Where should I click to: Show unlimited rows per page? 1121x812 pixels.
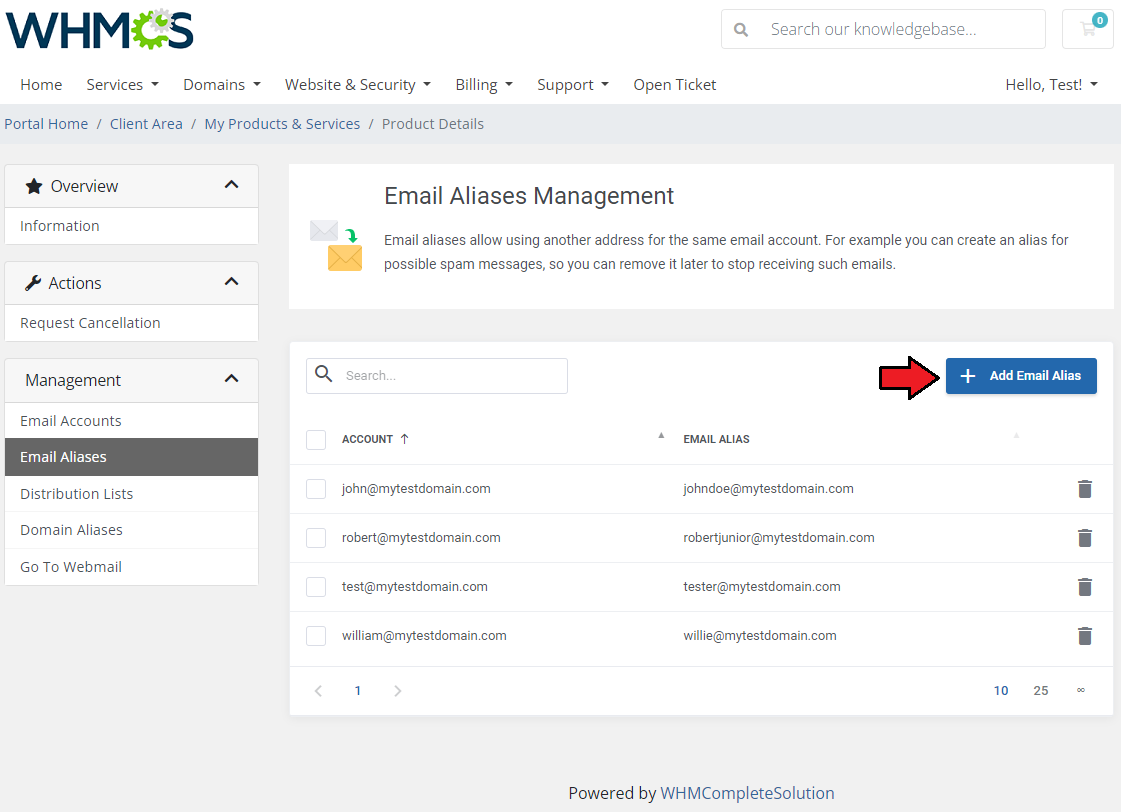(x=1081, y=690)
